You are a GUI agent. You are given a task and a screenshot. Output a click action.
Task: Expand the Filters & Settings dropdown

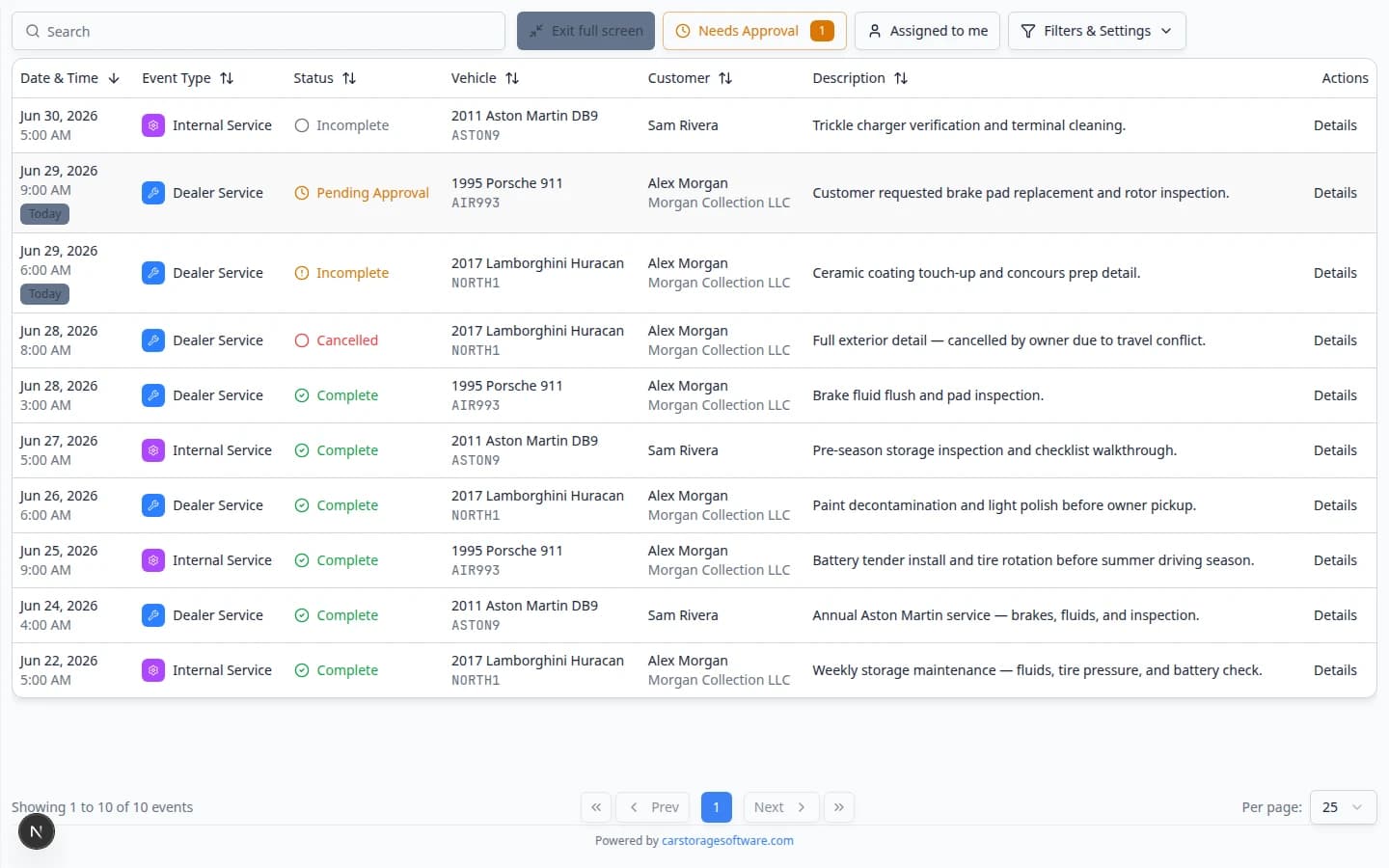pos(1097,31)
